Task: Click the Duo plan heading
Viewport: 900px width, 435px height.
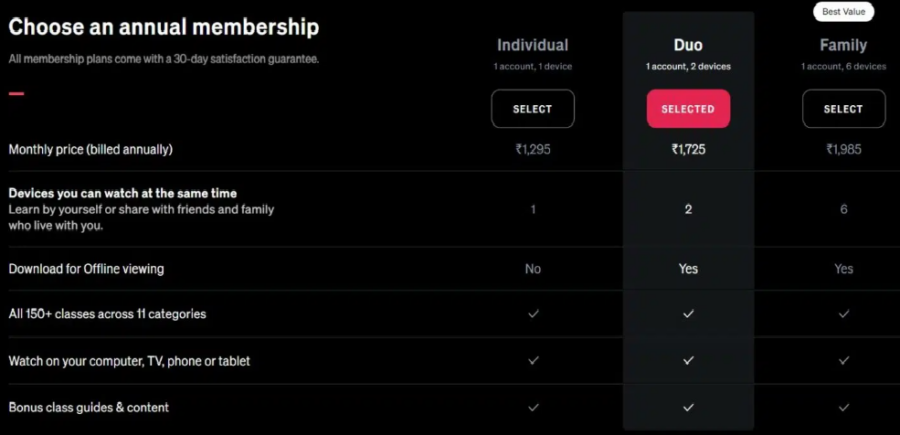Action: coord(688,45)
